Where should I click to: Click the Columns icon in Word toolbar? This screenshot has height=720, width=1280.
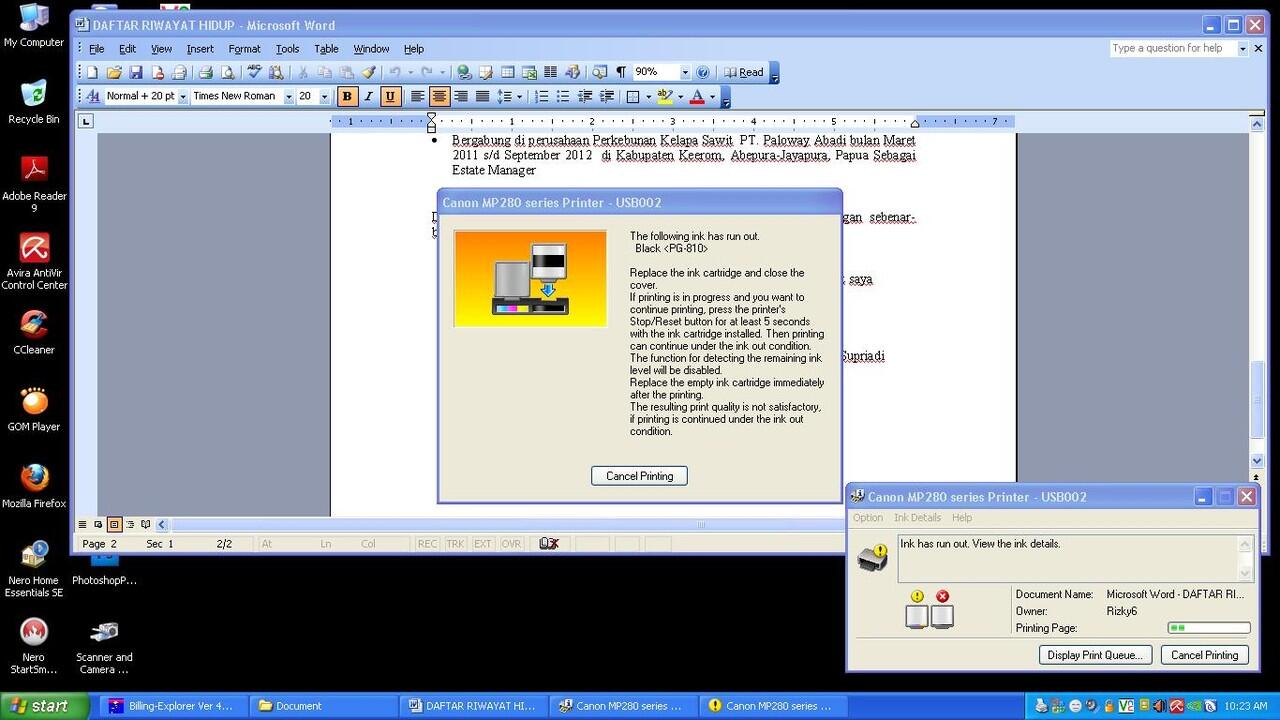click(x=550, y=72)
